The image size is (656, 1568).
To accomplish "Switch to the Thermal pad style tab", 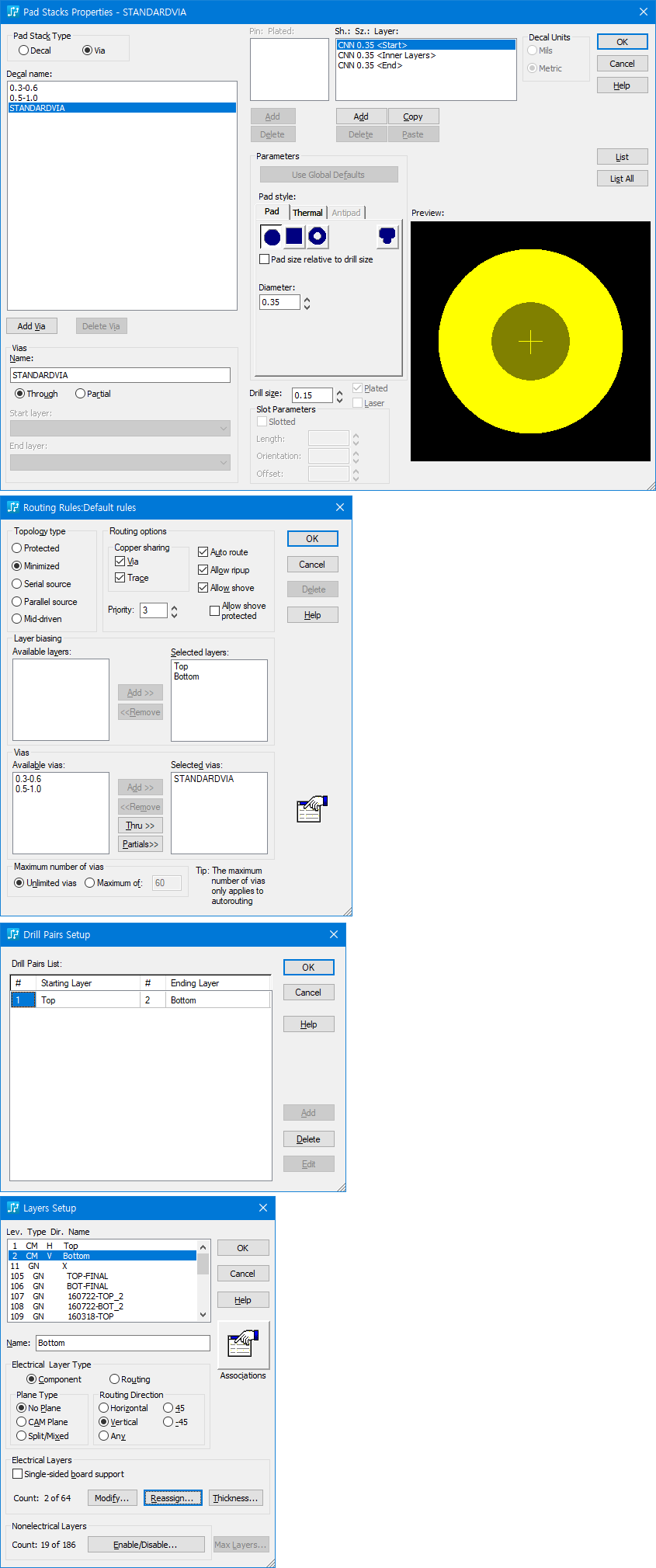I will [307, 213].
